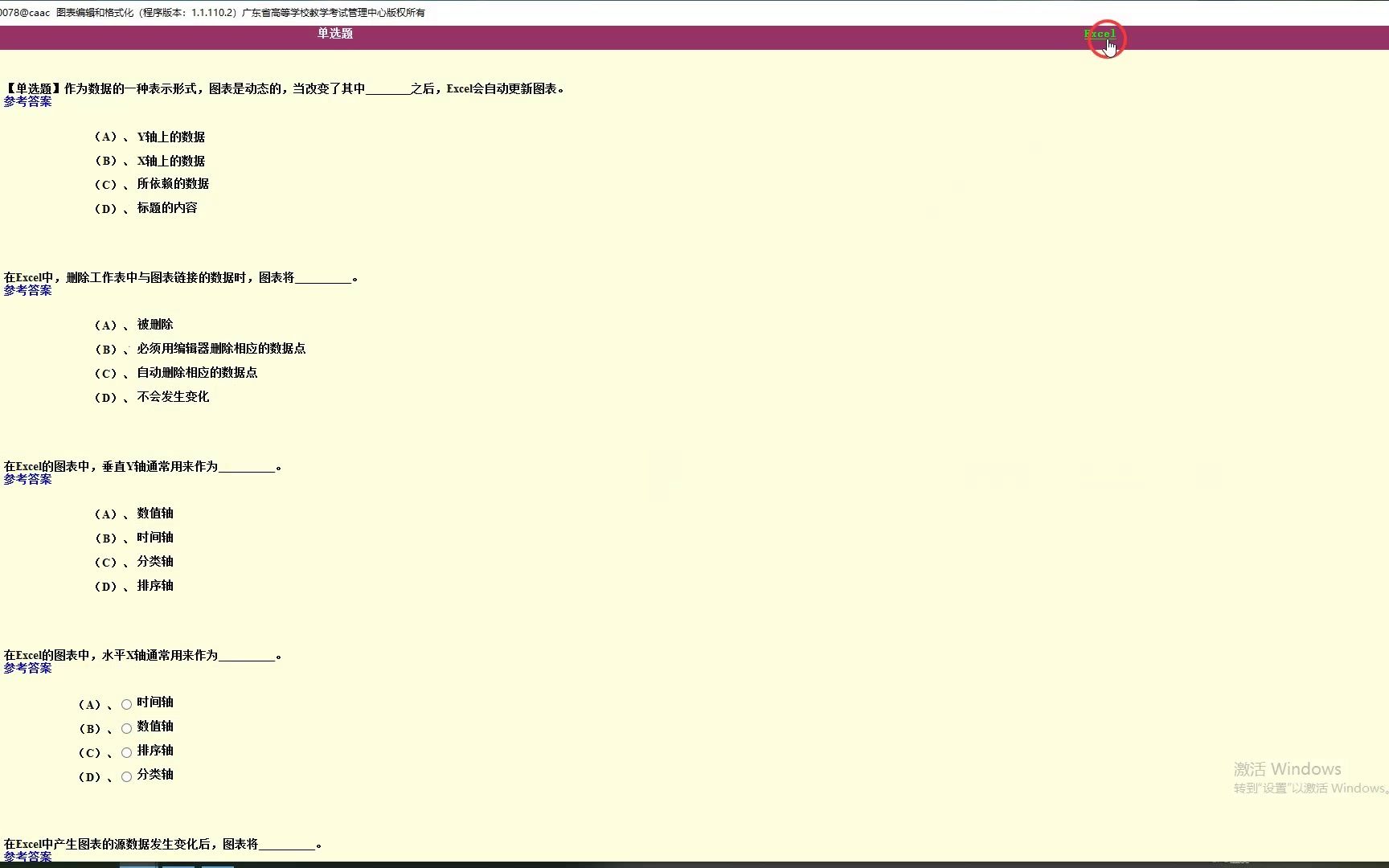Image resolution: width=1389 pixels, height=868 pixels.
Task: Click the question text 作为数据的一种表示形式
Action: click(285, 89)
